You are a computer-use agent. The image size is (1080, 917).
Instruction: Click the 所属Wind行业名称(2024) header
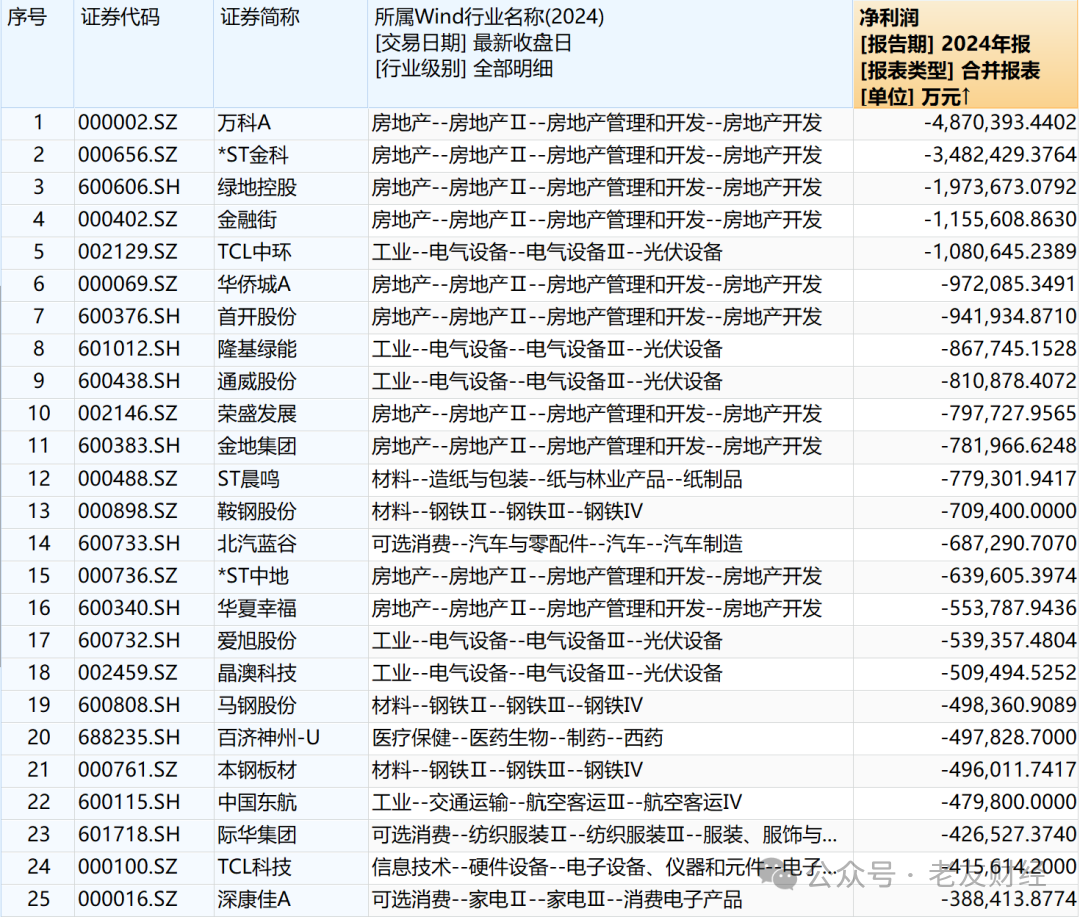[x=610, y=54]
